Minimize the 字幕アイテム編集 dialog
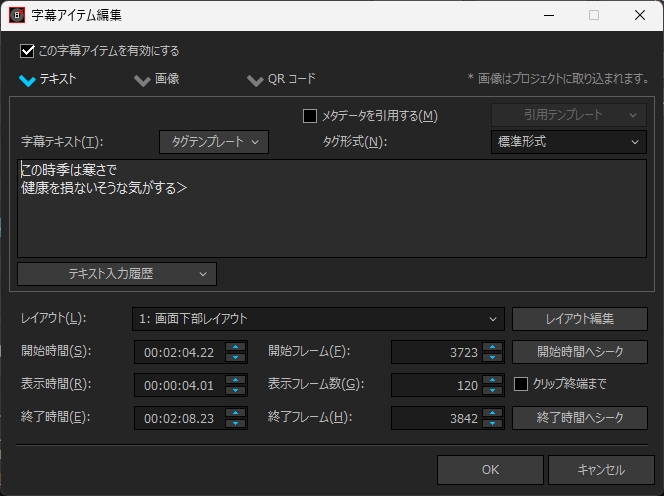This screenshot has height=496, width=664. pyautogui.click(x=549, y=15)
